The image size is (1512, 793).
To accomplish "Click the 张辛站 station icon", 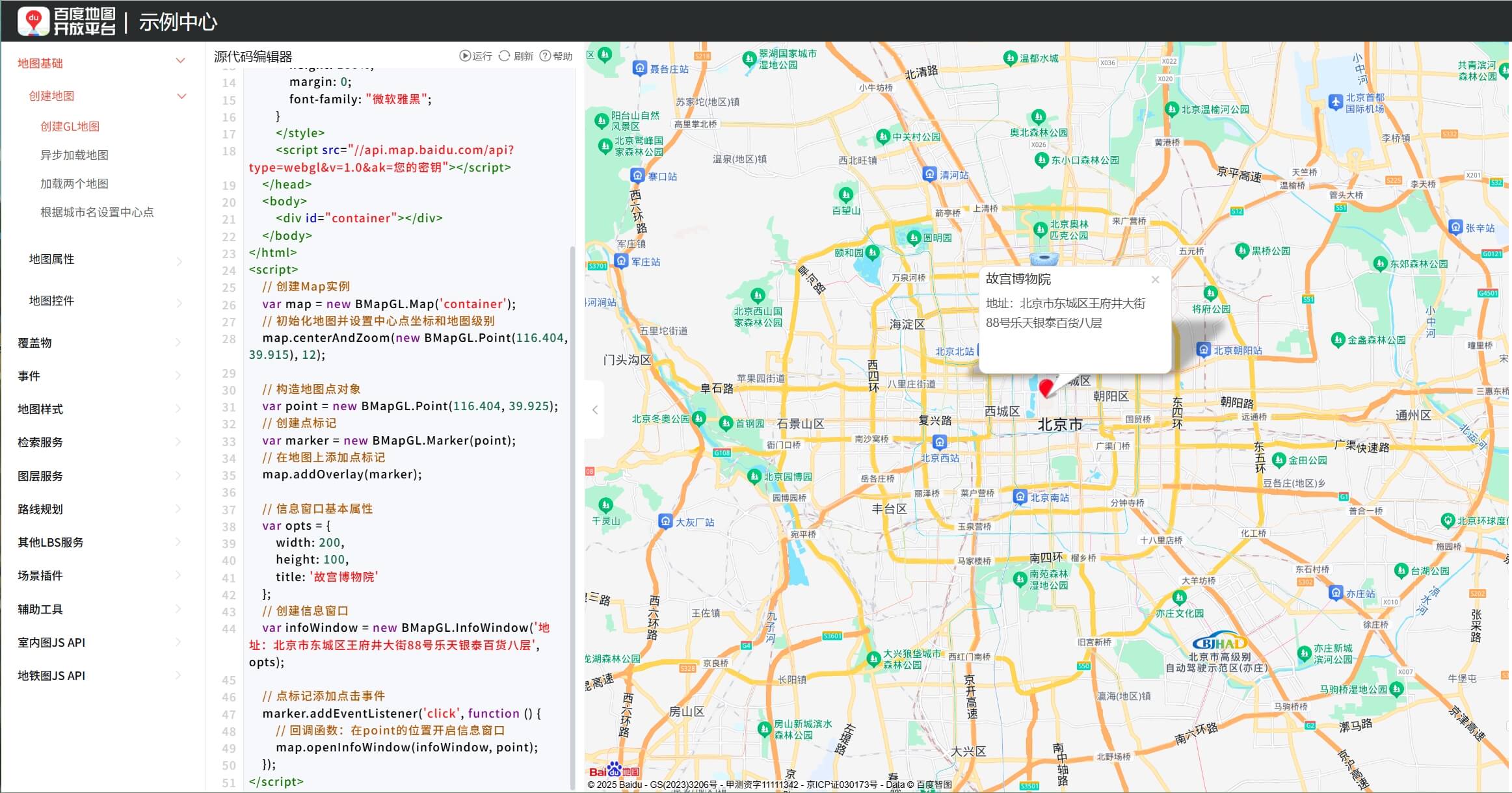I will pyautogui.click(x=1456, y=227).
